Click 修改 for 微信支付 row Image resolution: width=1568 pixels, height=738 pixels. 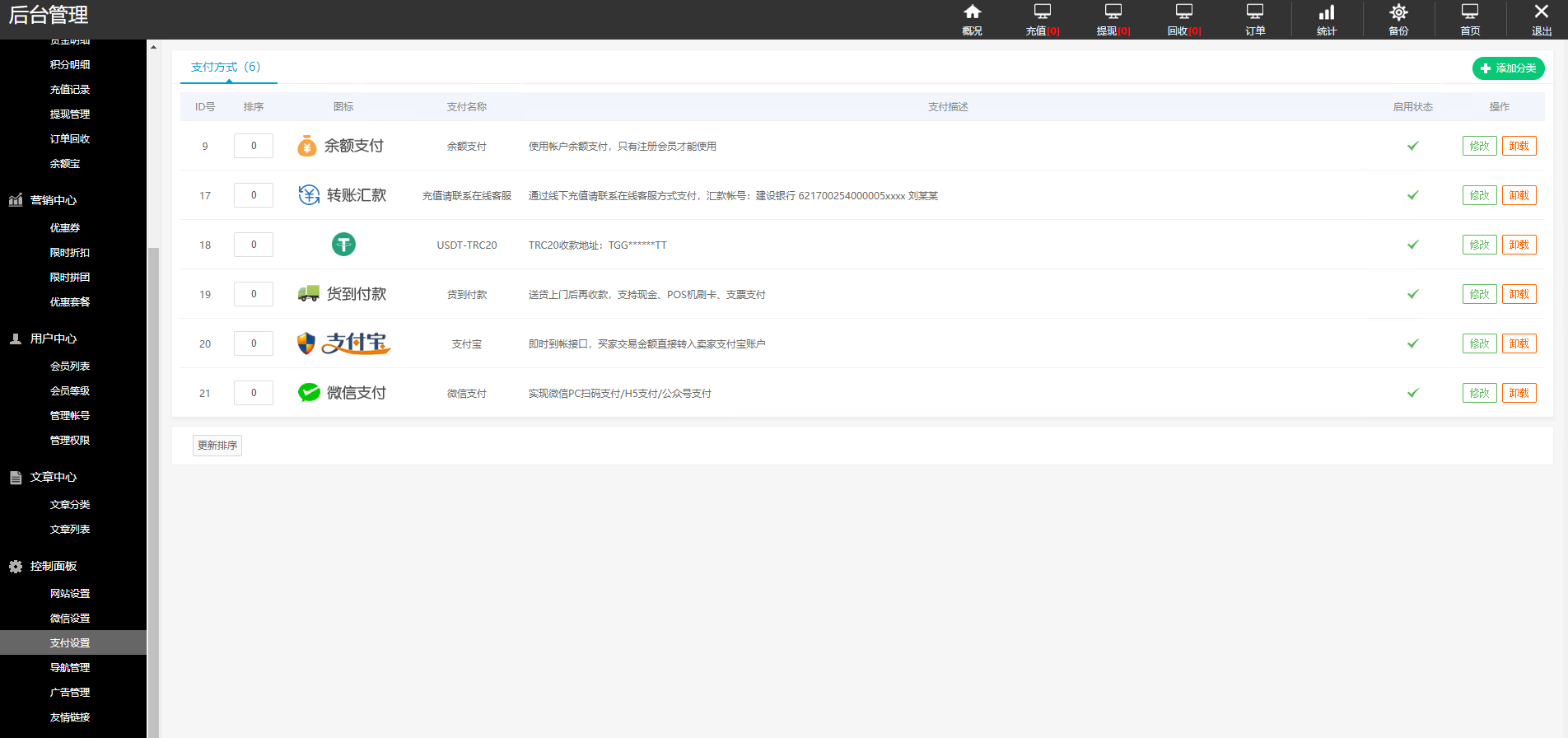[x=1479, y=393]
